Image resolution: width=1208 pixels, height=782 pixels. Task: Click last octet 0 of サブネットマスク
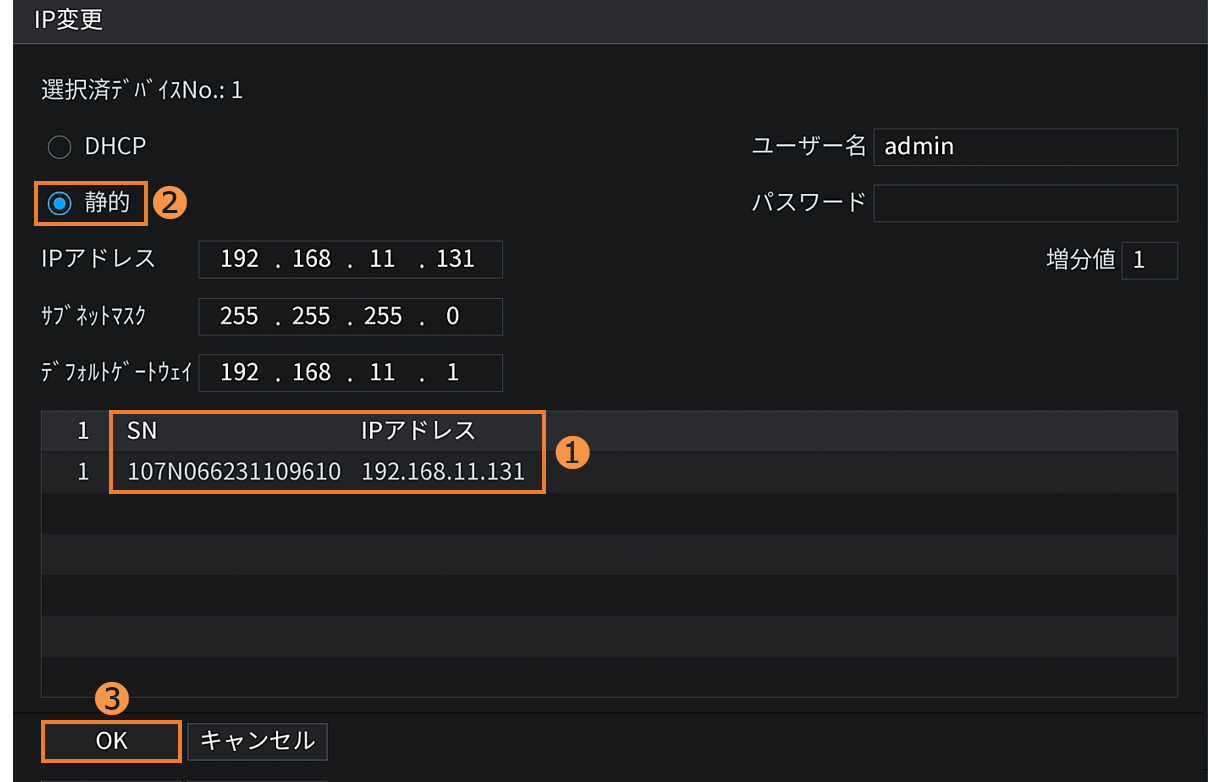453,317
